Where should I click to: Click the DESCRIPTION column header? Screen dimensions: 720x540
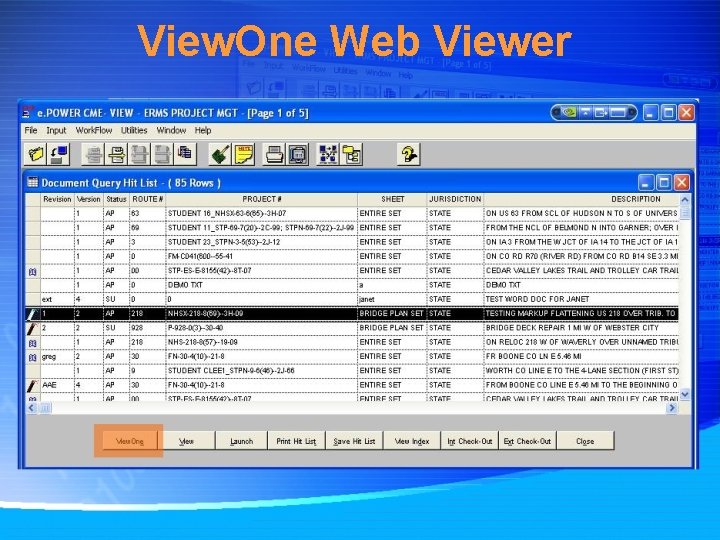pos(636,199)
